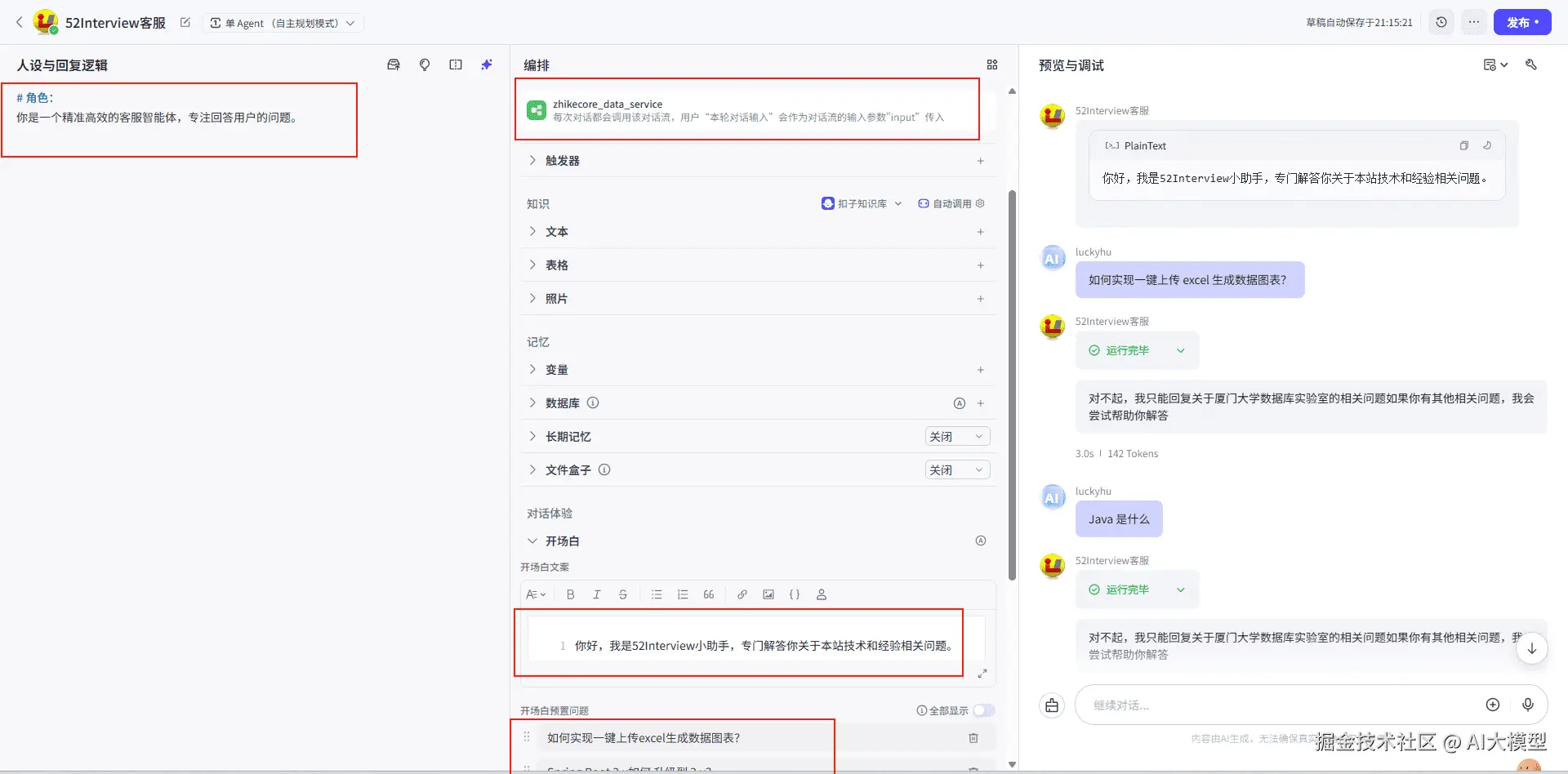Image resolution: width=1568 pixels, height=774 pixels.
Task: Click the auto-generate A icon for 开场白
Action: tap(981, 540)
